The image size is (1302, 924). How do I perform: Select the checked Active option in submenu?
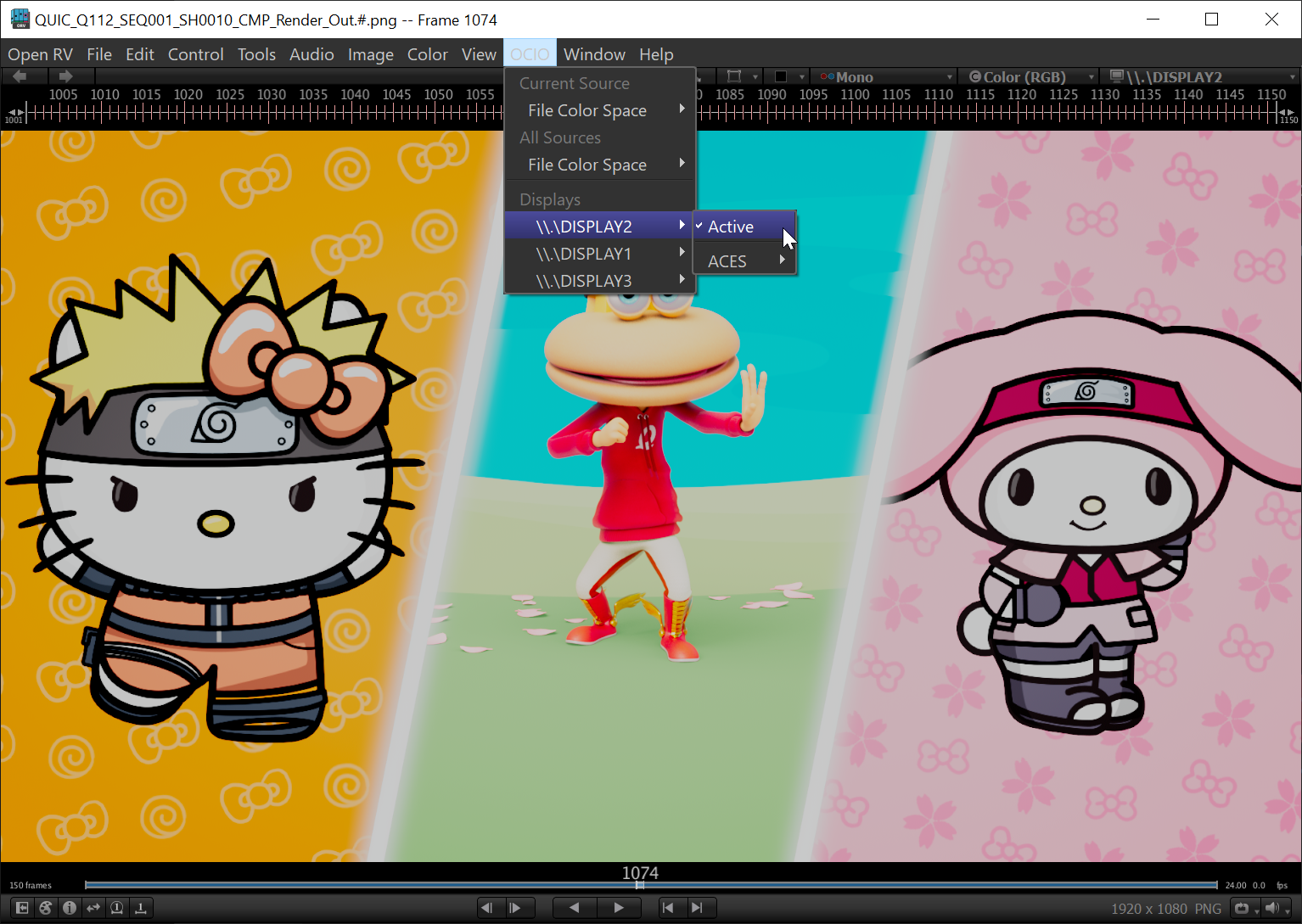(x=744, y=227)
